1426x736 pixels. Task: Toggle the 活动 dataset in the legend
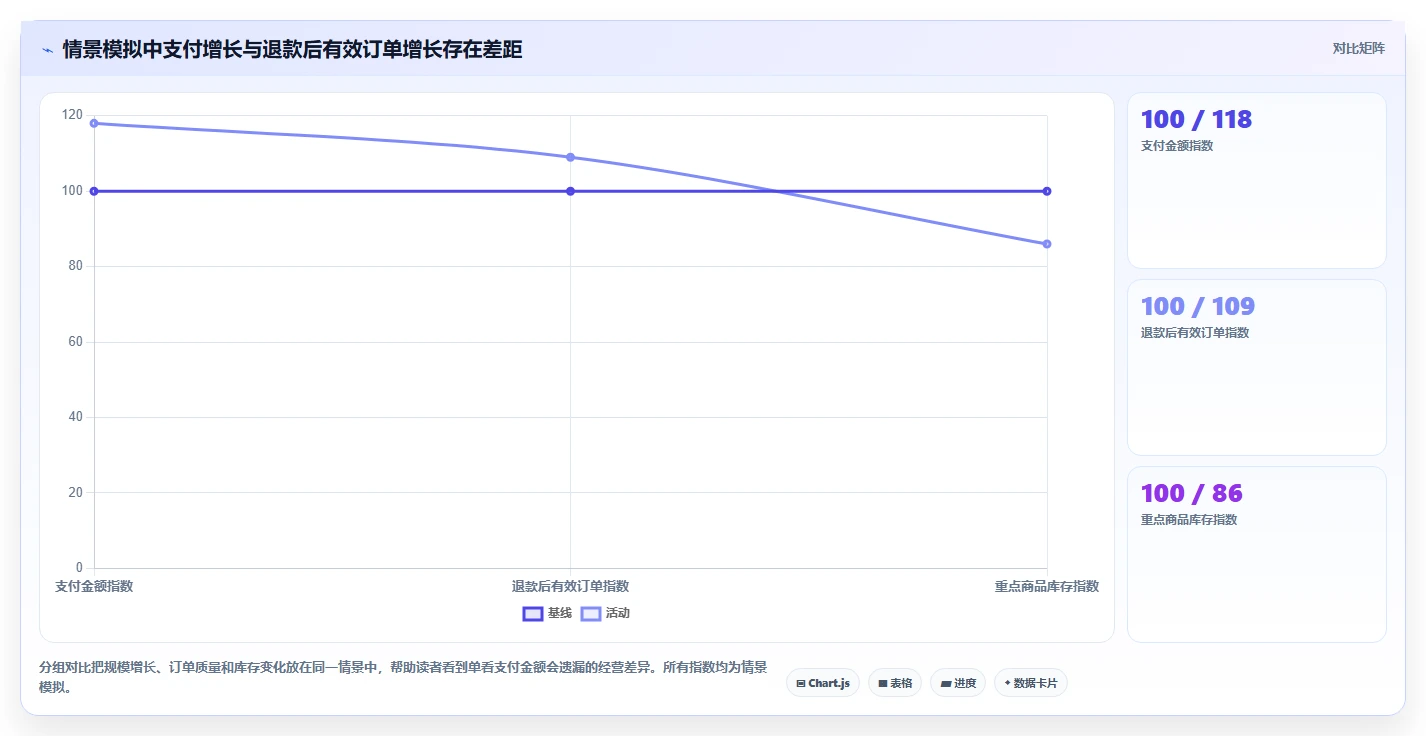click(x=606, y=613)
